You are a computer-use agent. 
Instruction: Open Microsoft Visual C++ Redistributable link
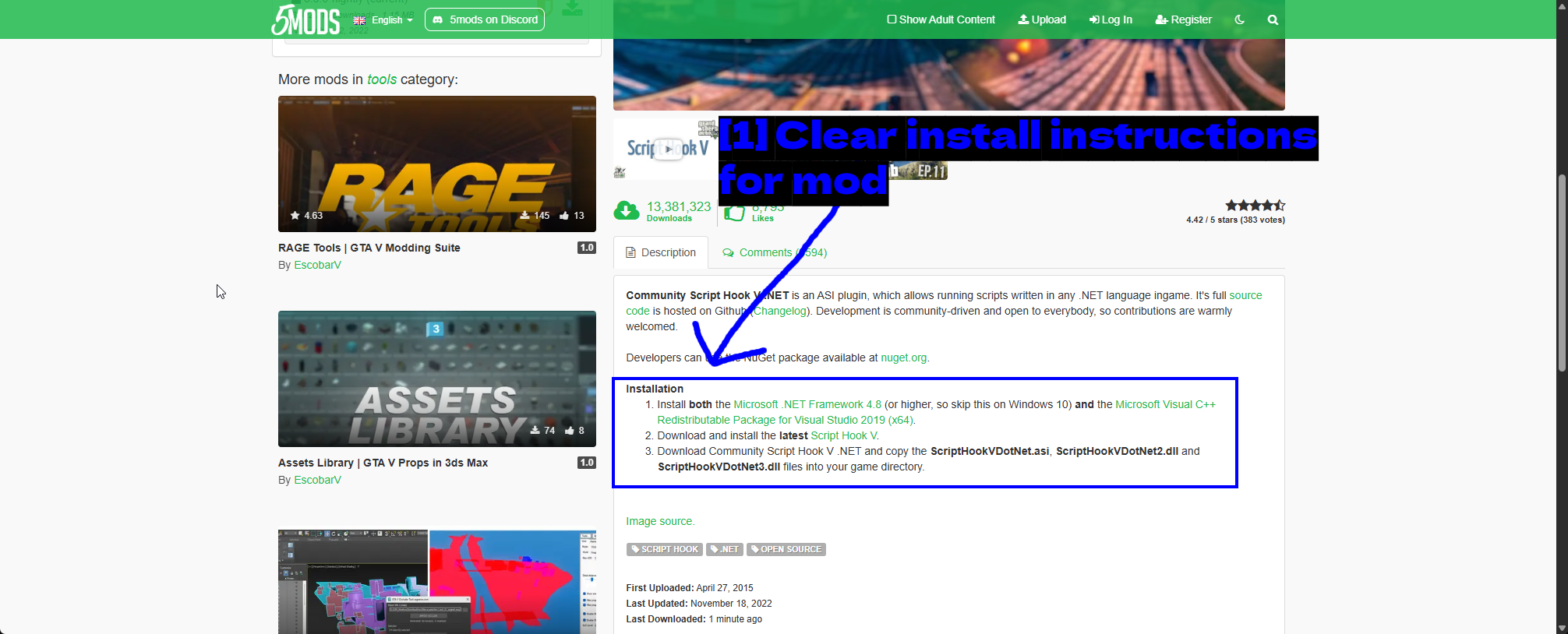coord(936,412)
